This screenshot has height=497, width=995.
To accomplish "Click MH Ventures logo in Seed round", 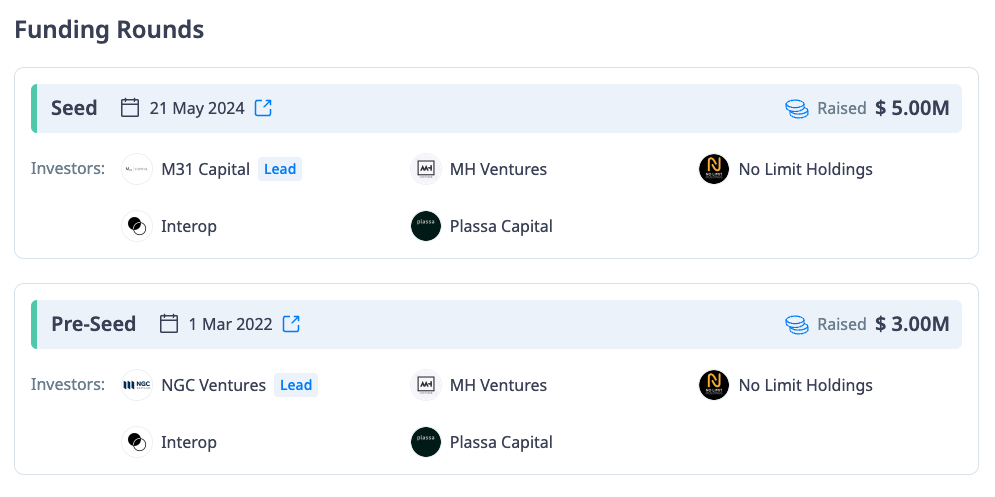I will pyautogui.click(x=426, y=169).
